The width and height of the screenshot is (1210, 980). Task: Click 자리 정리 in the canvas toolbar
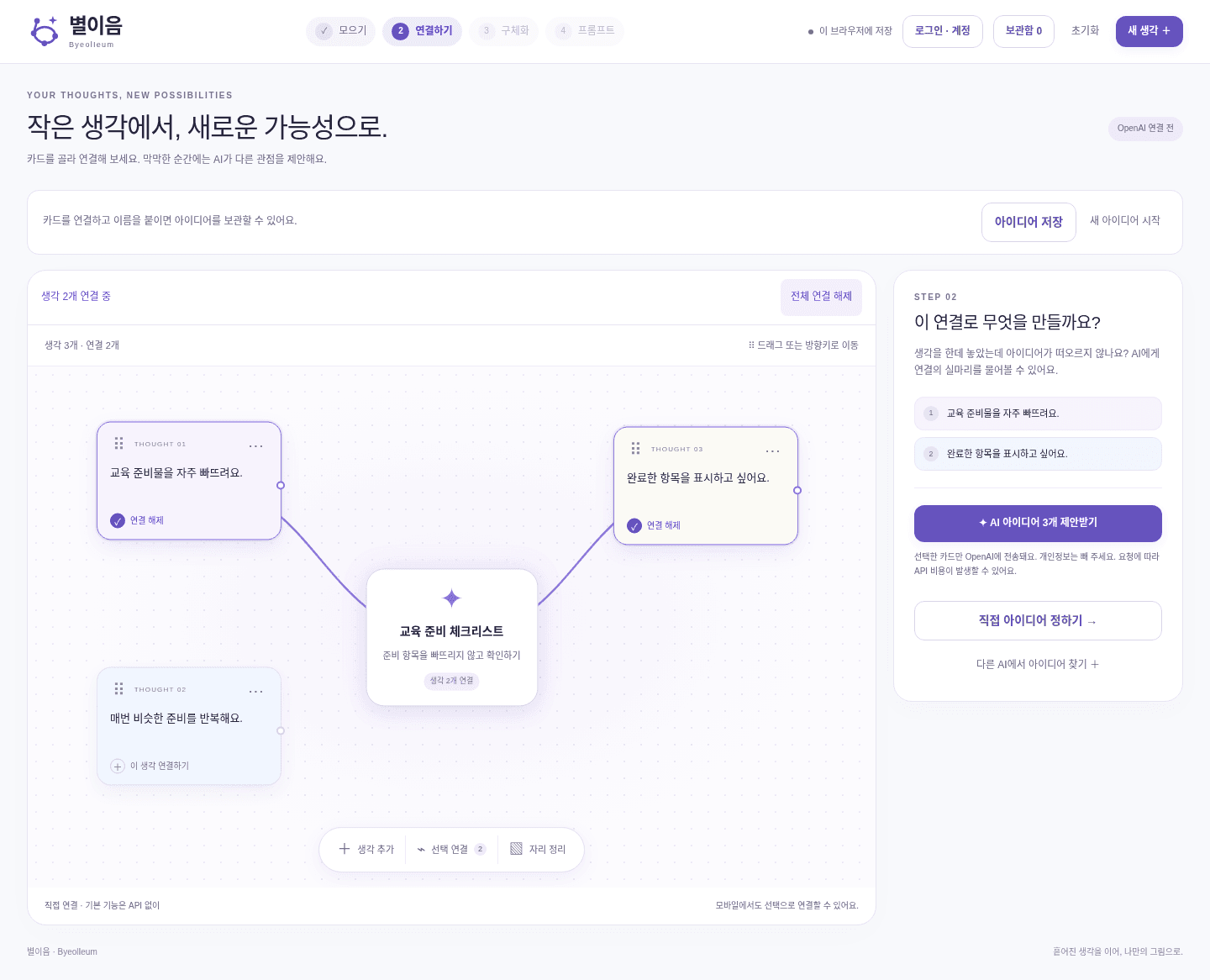[x=539, y=850]
